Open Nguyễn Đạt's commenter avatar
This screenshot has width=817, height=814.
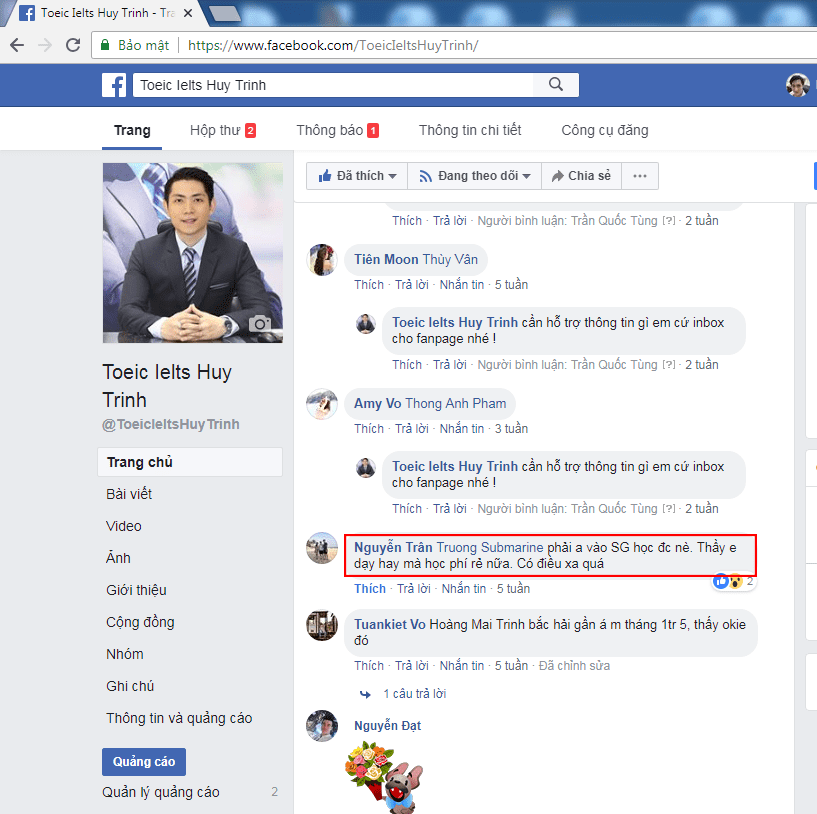[x=322, y=725]
